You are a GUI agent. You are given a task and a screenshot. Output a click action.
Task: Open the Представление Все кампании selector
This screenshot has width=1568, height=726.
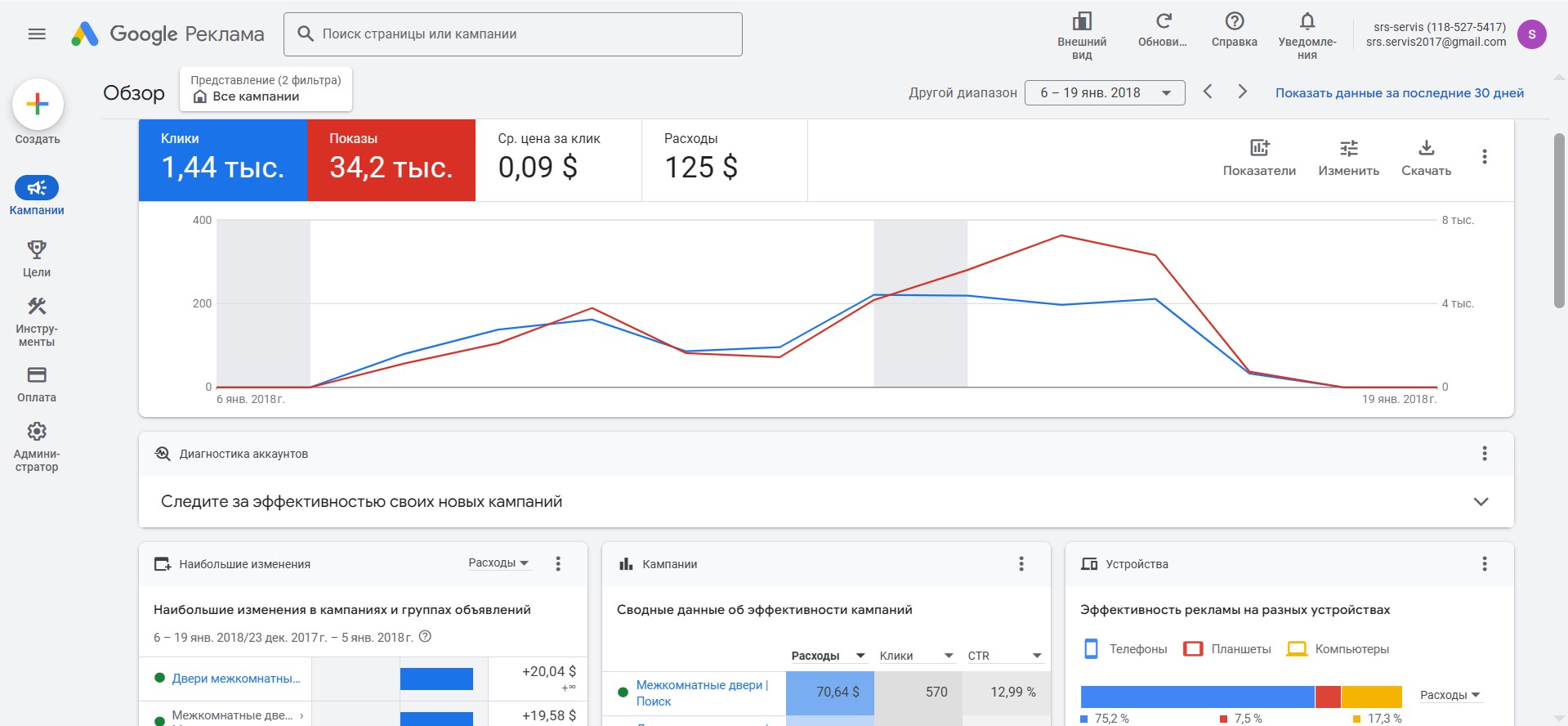point(266,89)
